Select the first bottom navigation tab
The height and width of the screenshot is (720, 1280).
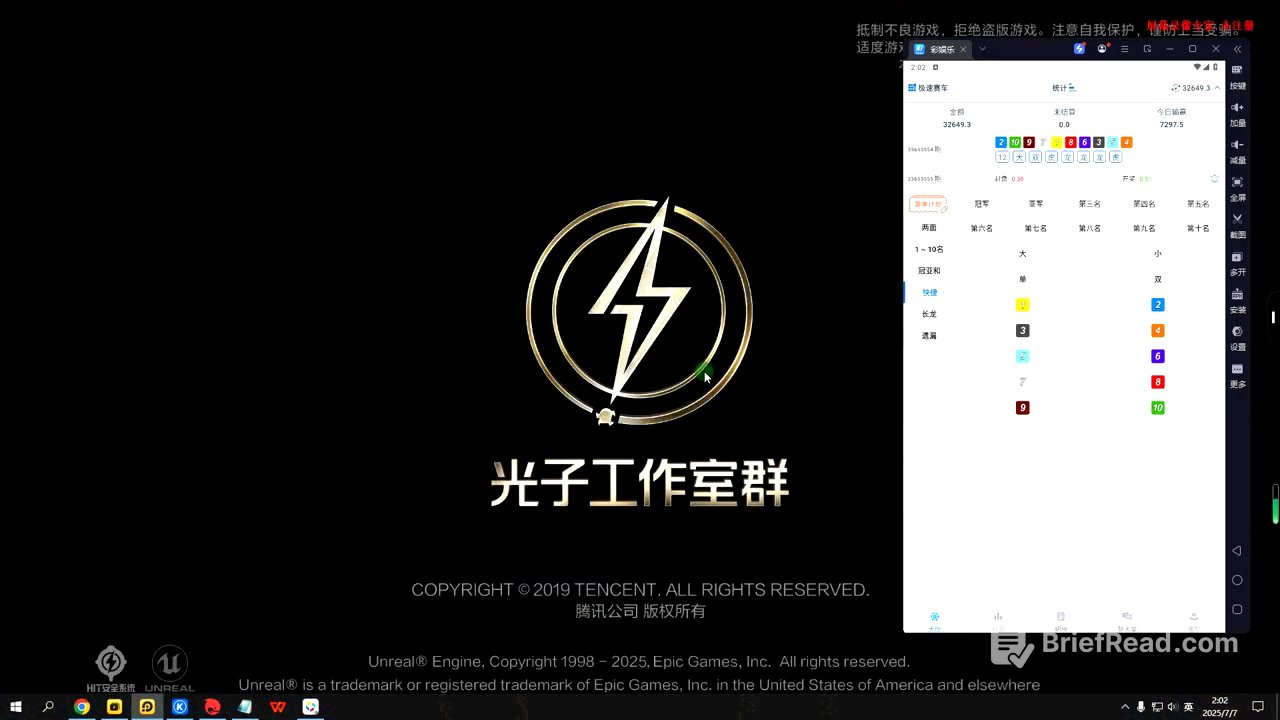(934, 619)
